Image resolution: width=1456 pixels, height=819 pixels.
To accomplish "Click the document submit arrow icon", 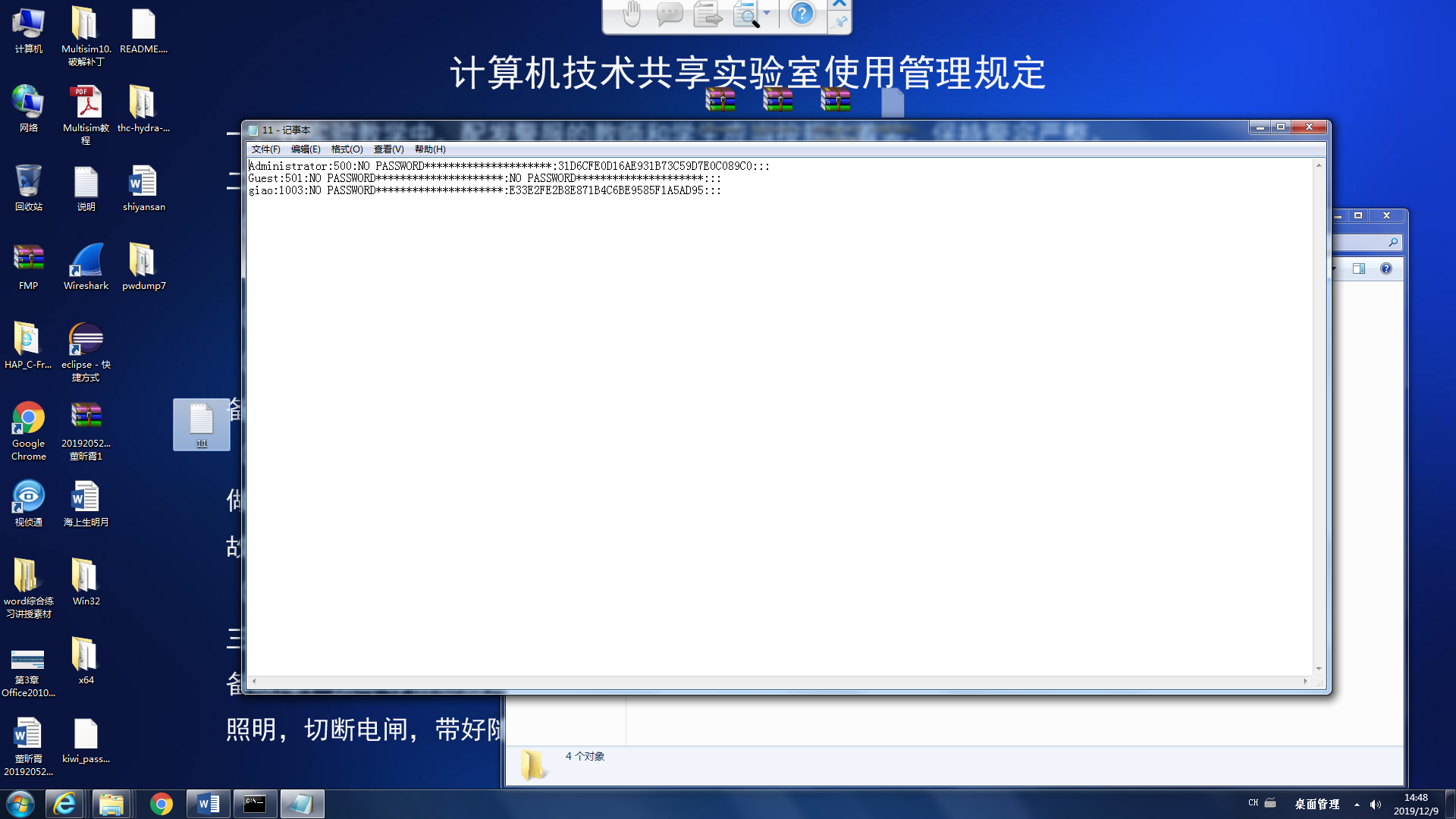I will pyautogui.click(x=708, y=14).
